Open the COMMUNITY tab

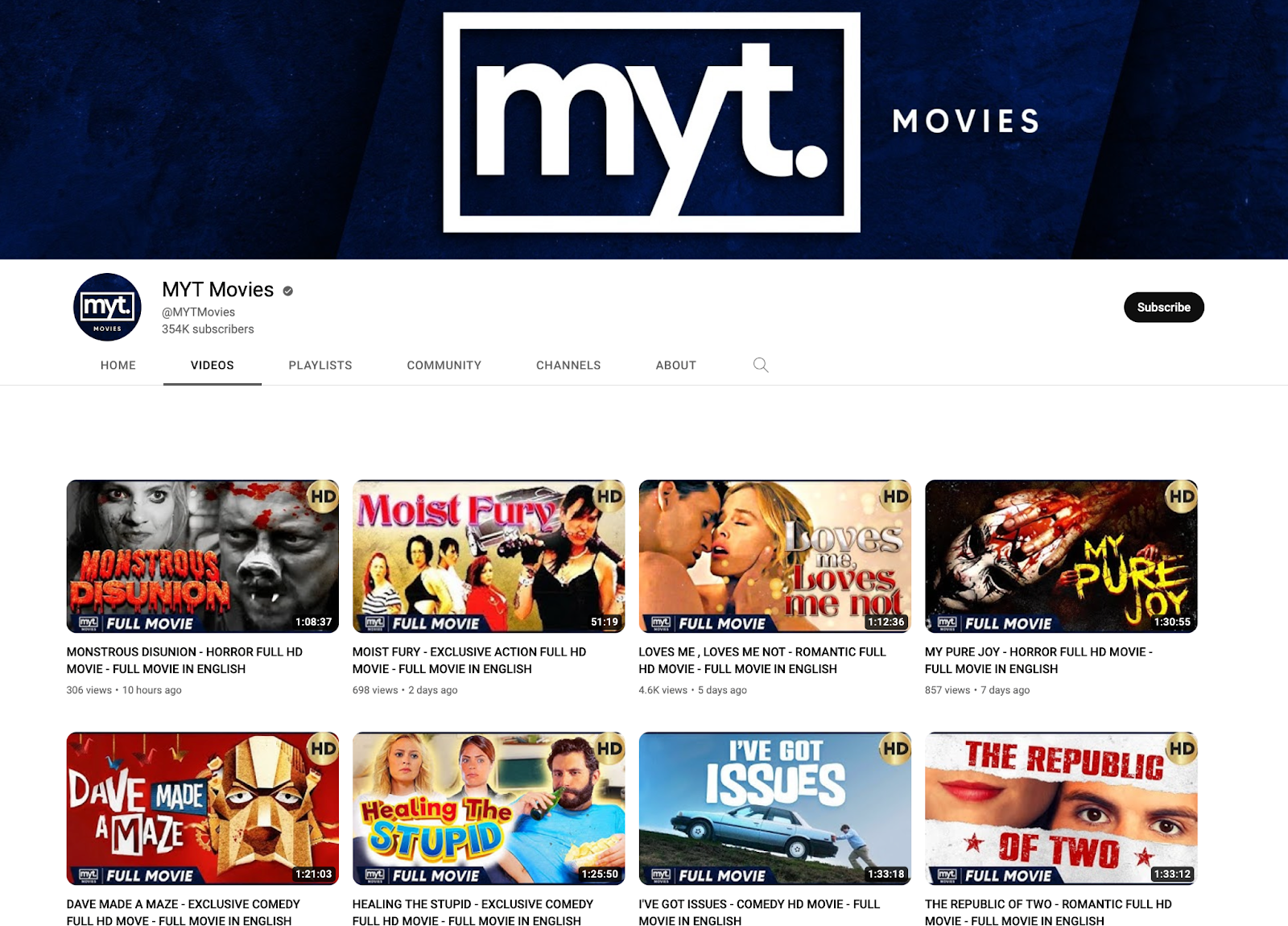point(444,365)
